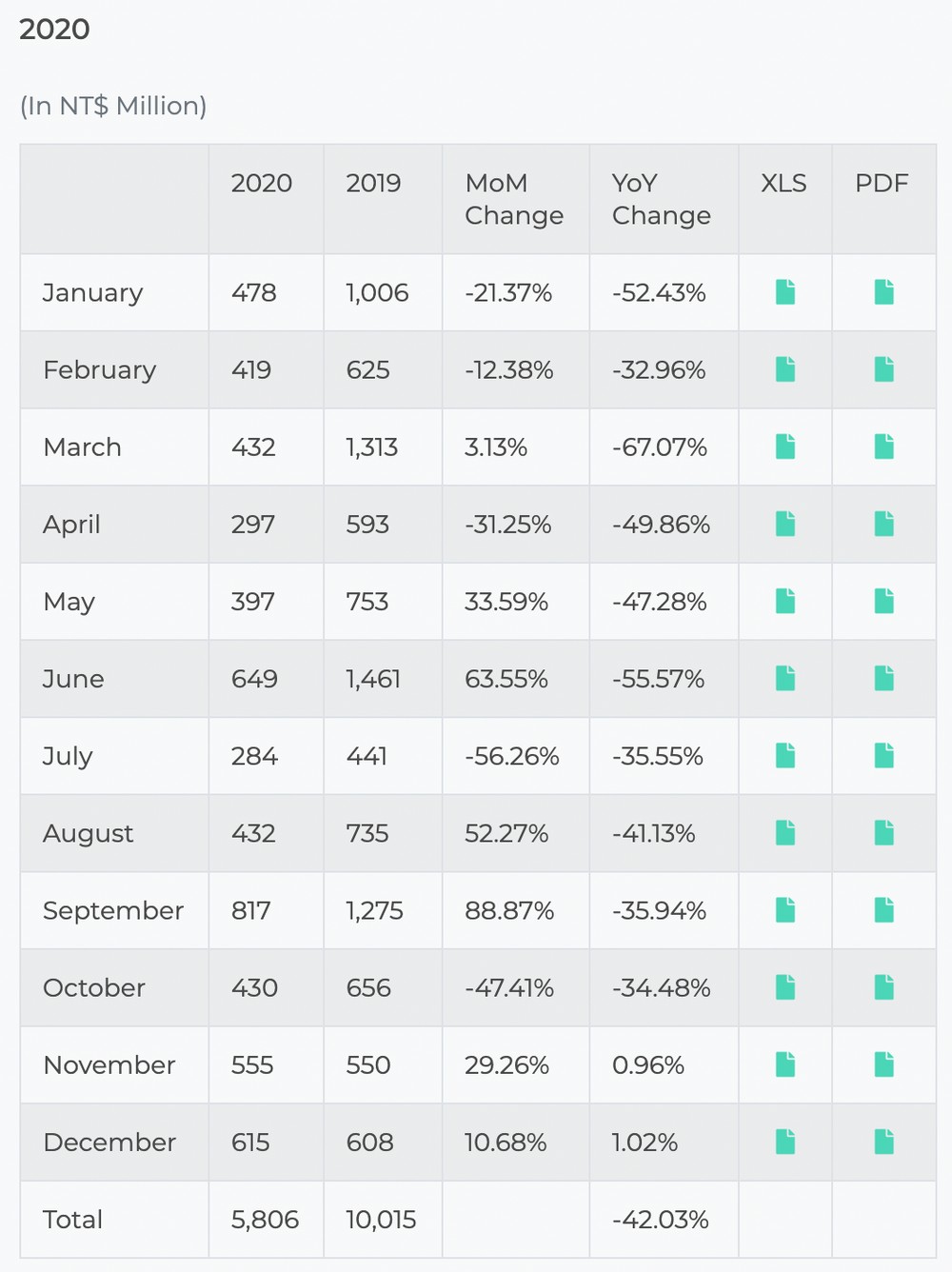Viewport: 952px width, 1272px height.
Task: Download the December XLS file
Action: point(785,1142)
